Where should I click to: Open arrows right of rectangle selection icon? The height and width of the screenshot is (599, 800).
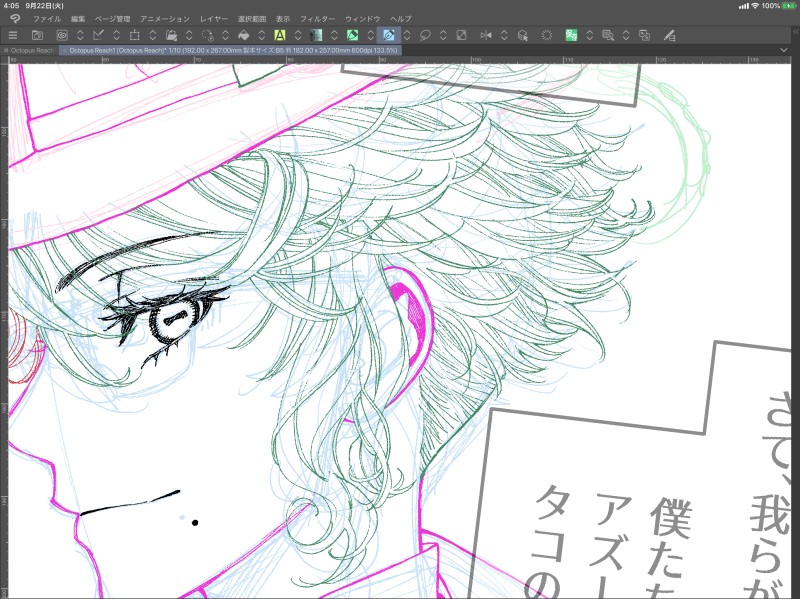153,35
